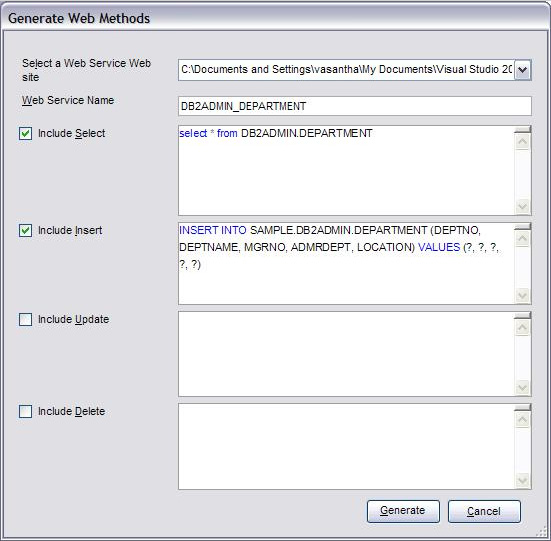551x541 pixels.
Task: Click scroll up arrow in Delete box
Action: click(x=523, y=419)
